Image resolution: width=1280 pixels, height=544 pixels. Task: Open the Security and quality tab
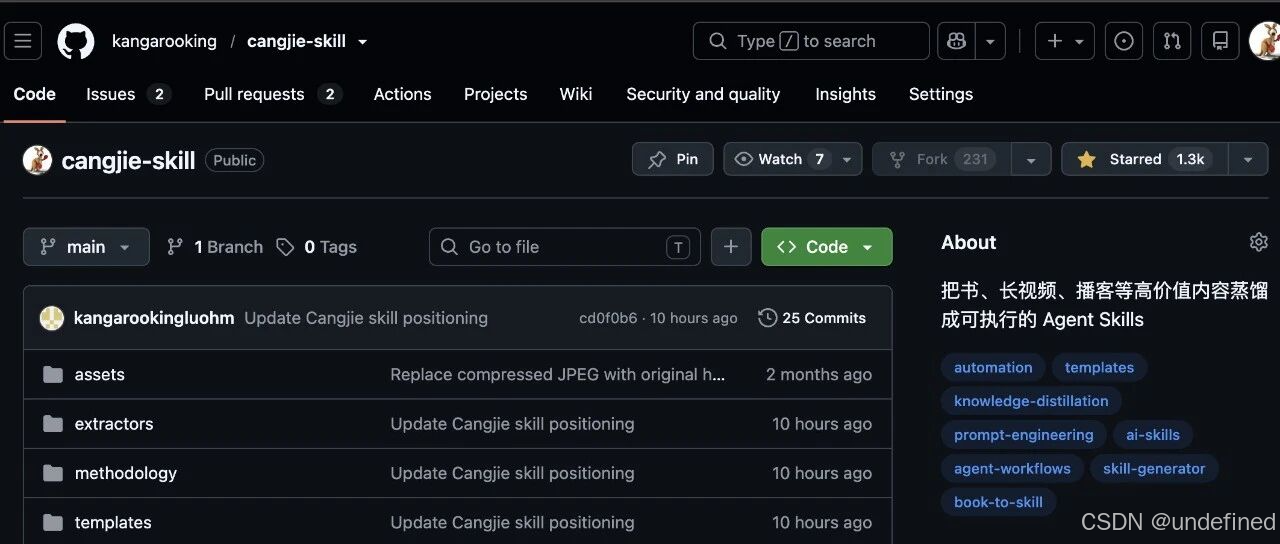pos(703,94)
